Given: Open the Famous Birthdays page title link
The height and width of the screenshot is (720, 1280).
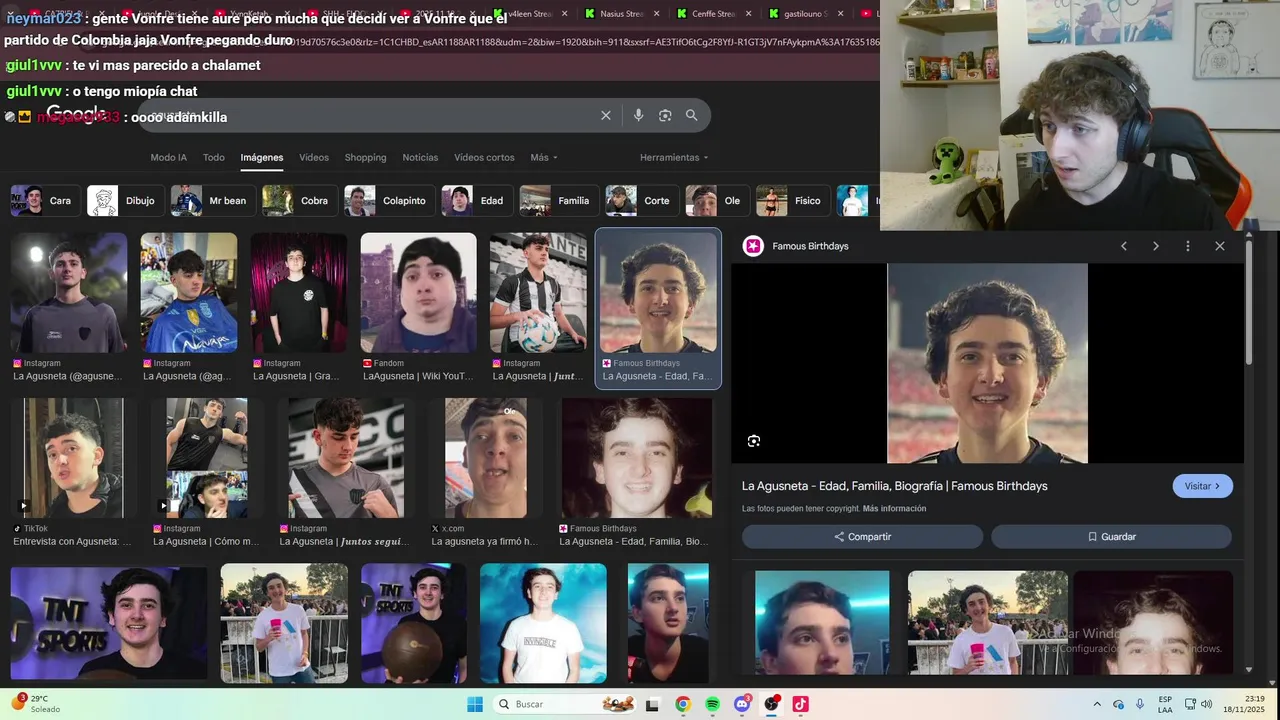Looking at the screenshot, I should (x=894, y=486).
